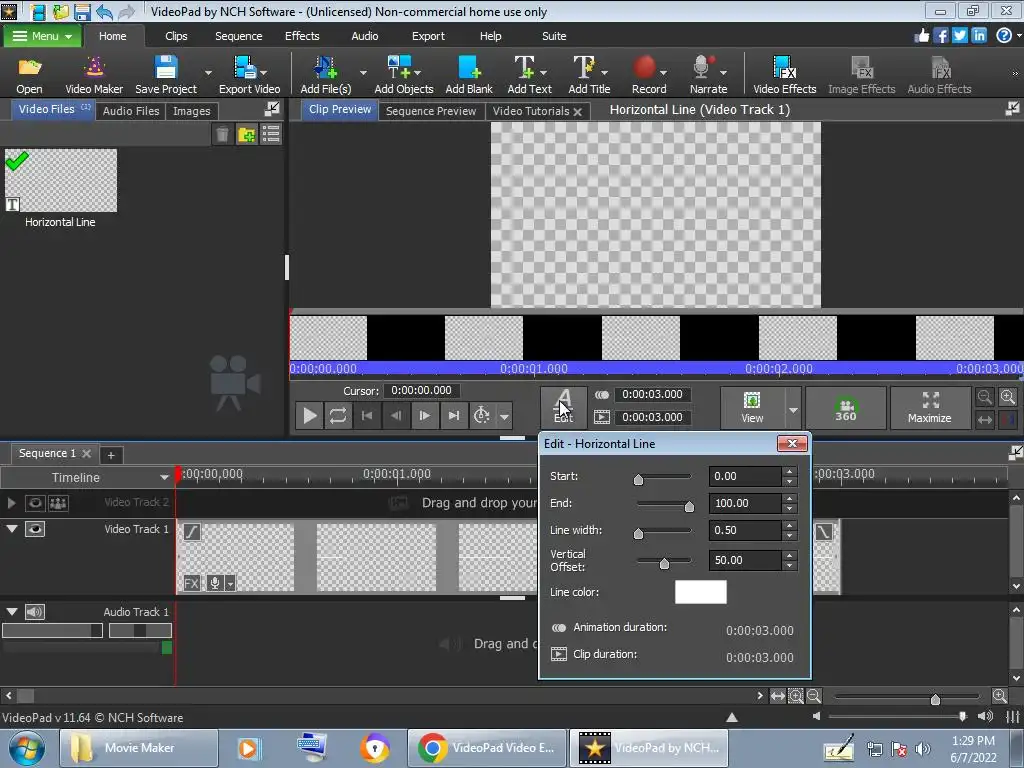Click the Line width slider handle
The image size is (1024, 768).
(639, 534)
